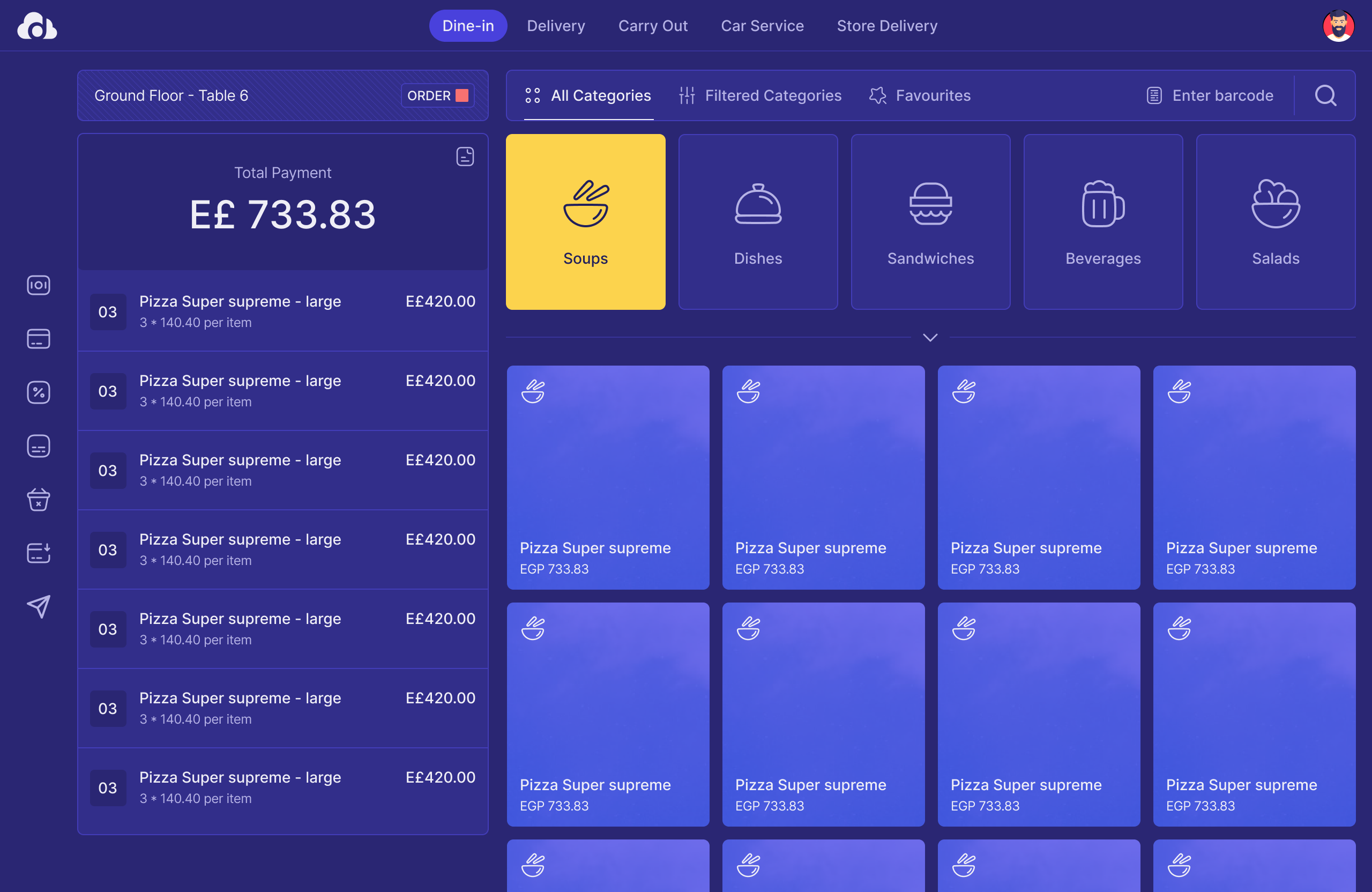Activate the Dishes category tile
Screen dimensions: 1372x892
point(757,222)
